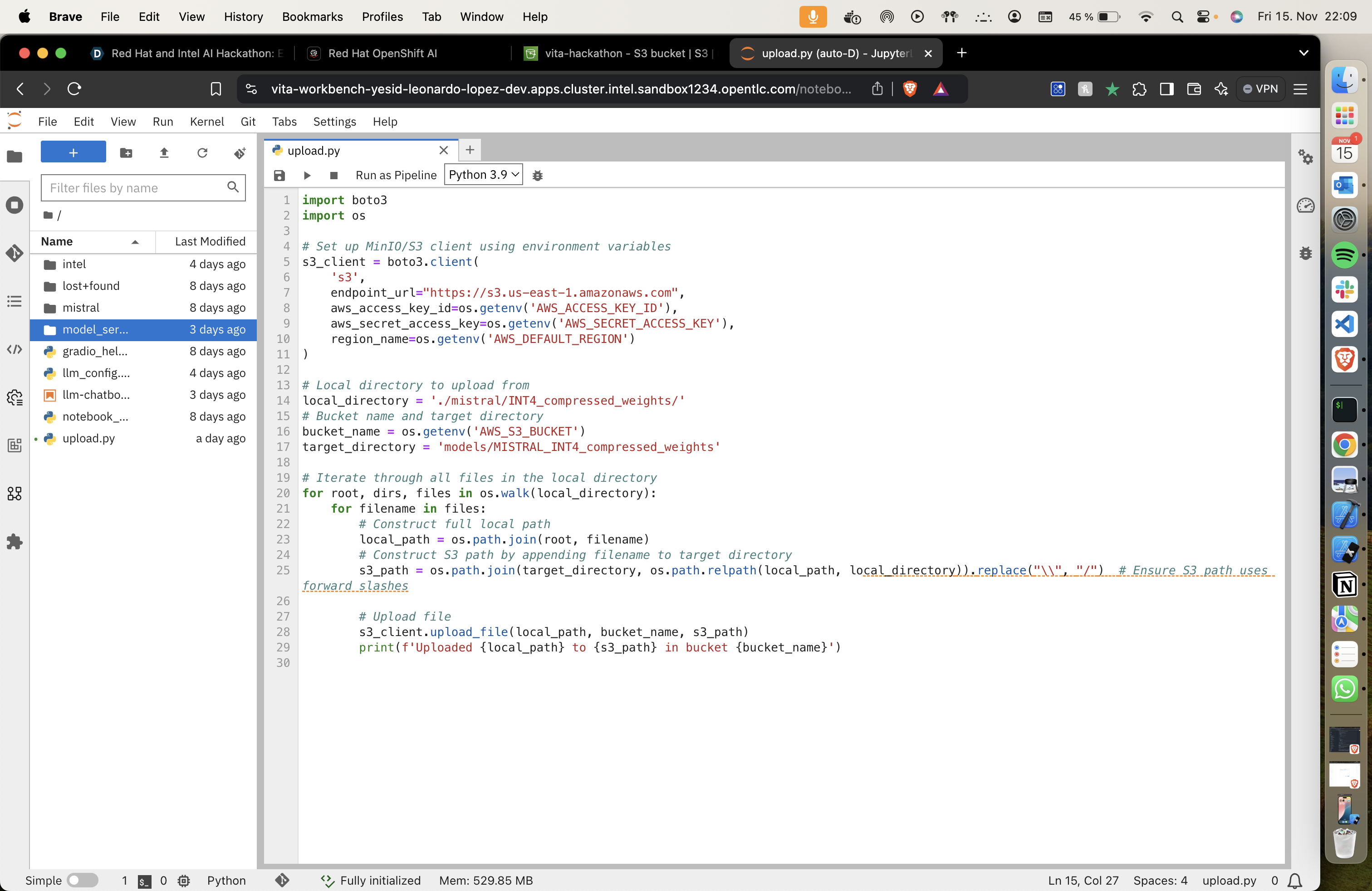
Task: Open the Git sidebar panel icon
Action: pyautogui.click(x=15, y=253)
